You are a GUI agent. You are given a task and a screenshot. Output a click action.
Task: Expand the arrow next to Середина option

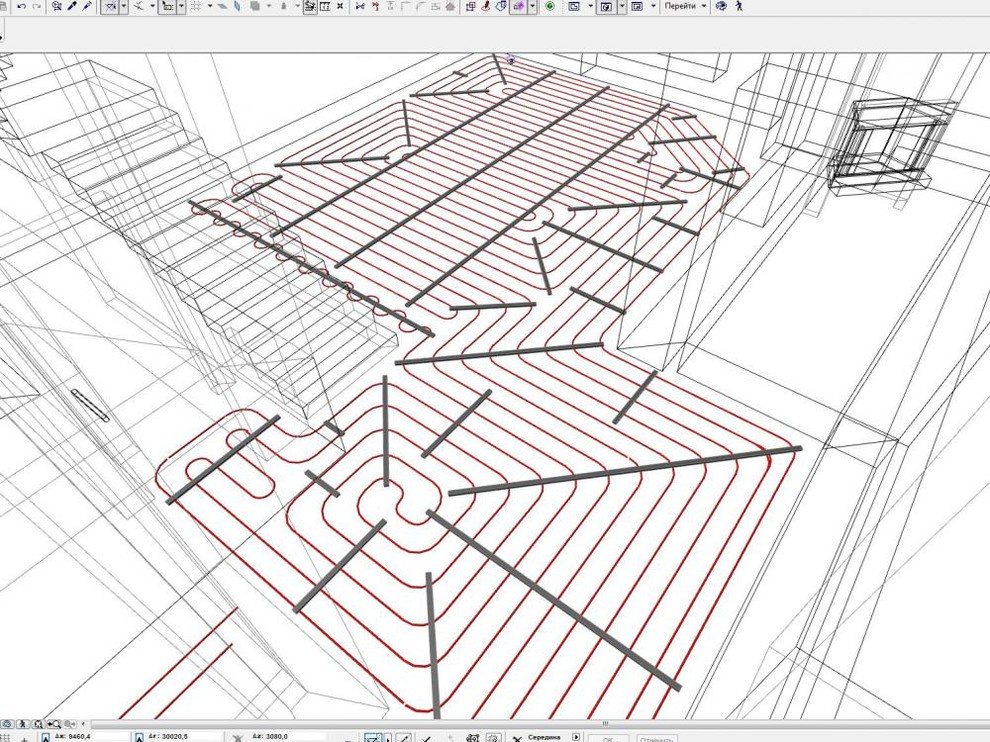click(x=576, y=738)
